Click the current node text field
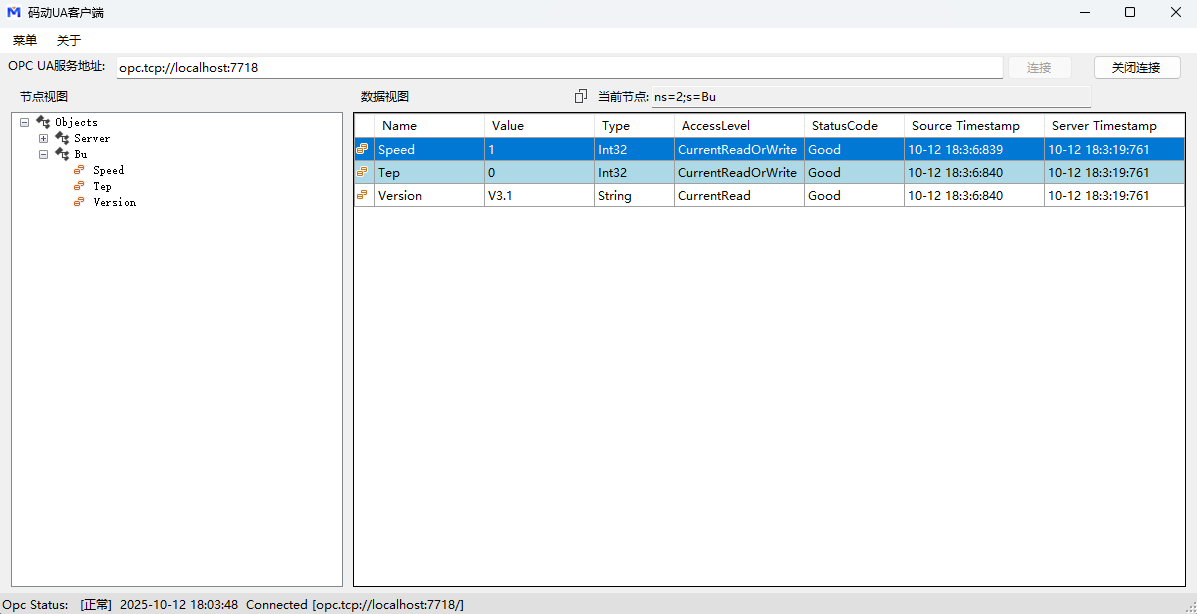Viewport: 1197px width, 614px height. [x=870, y=97]
